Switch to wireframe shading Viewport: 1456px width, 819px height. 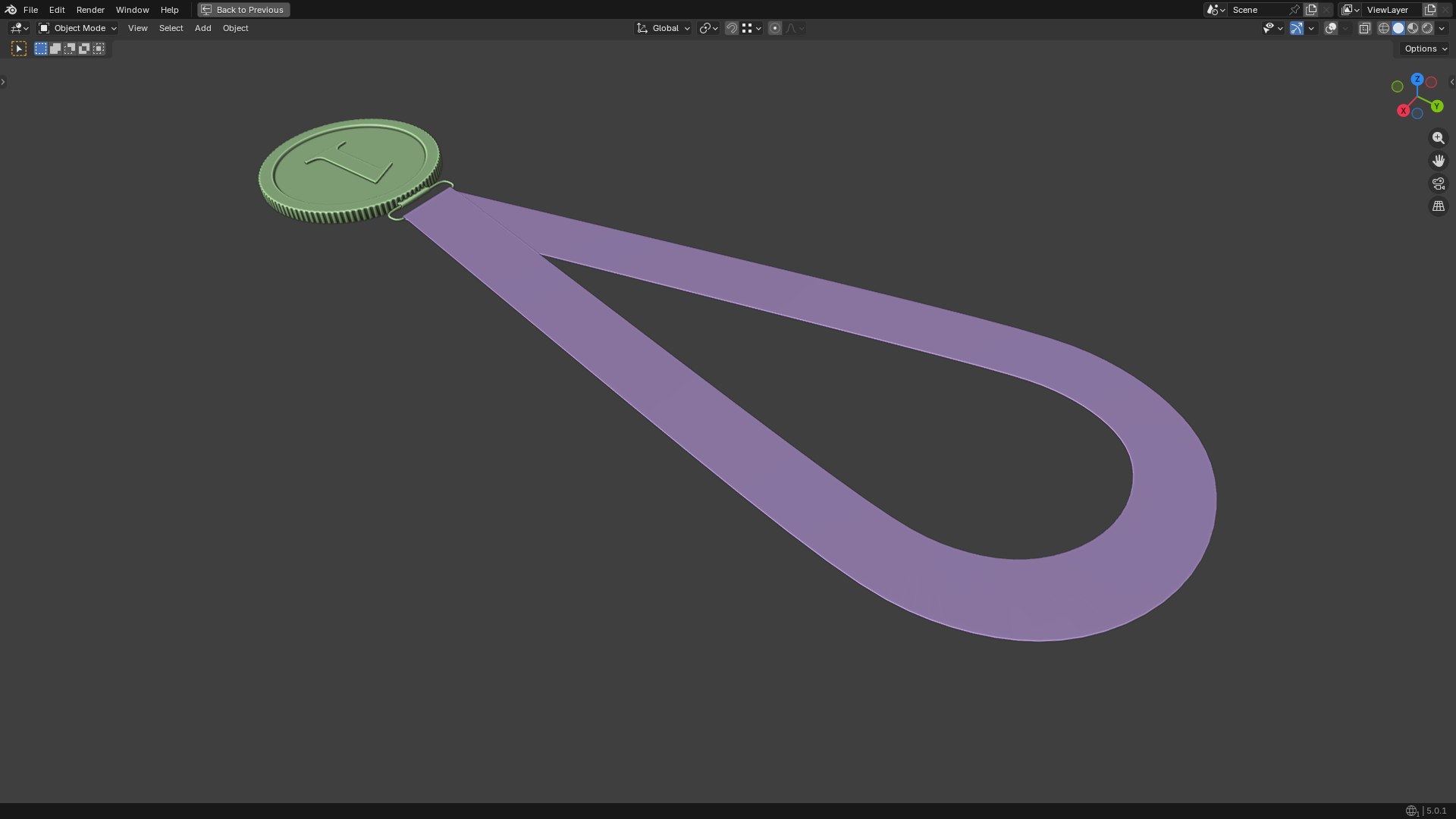[1384, 28]
